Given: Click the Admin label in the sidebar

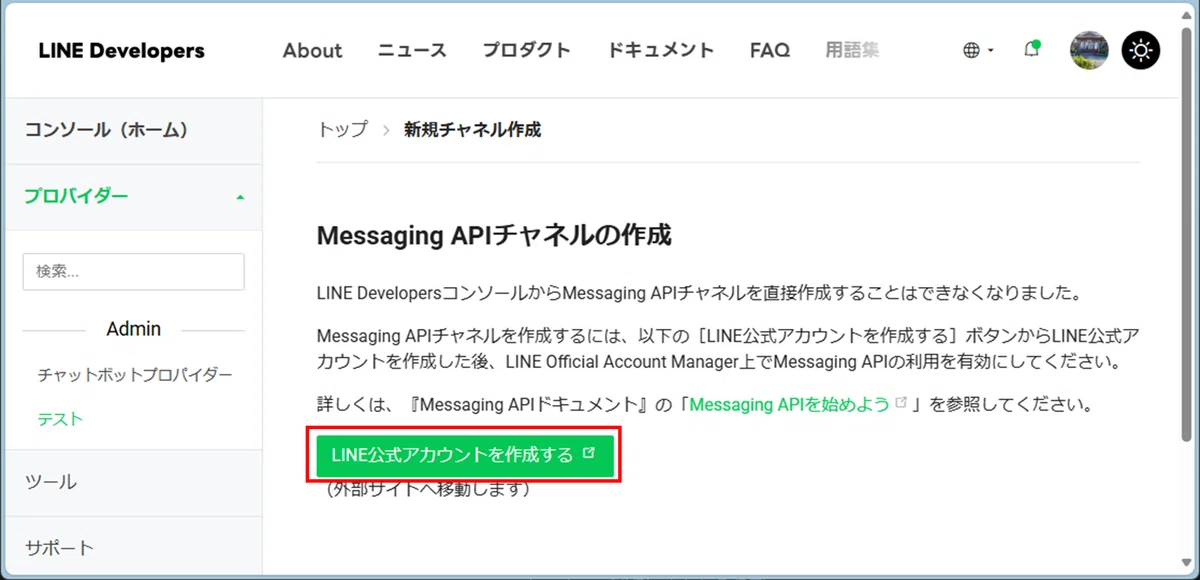Looking at the screenshot, I should coord(134,329).
